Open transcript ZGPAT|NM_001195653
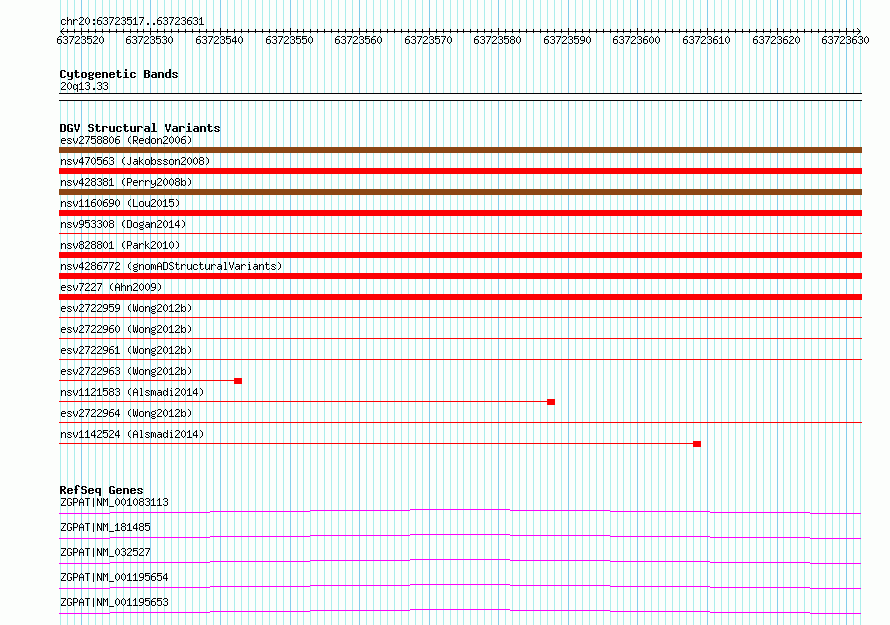 (114, 602)
